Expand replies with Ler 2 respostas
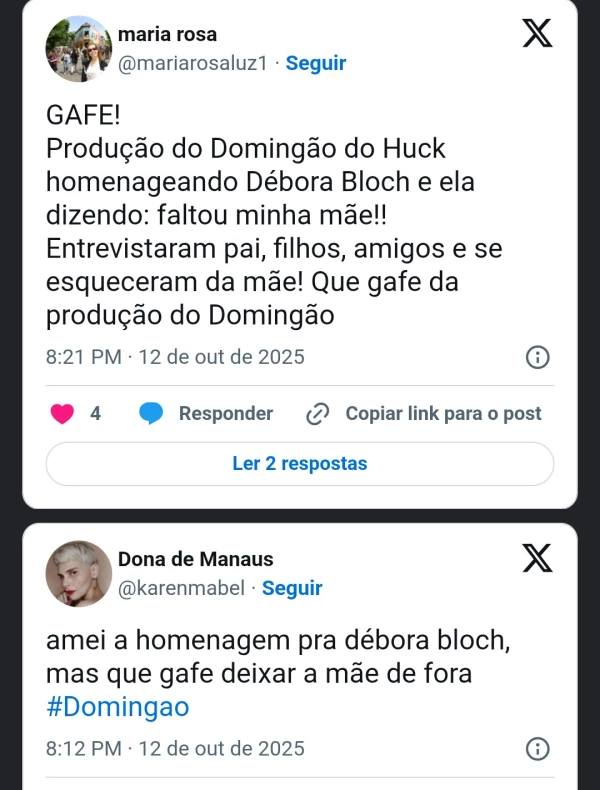The width and height of the screenshot is (600, 790). pos(300,464)
